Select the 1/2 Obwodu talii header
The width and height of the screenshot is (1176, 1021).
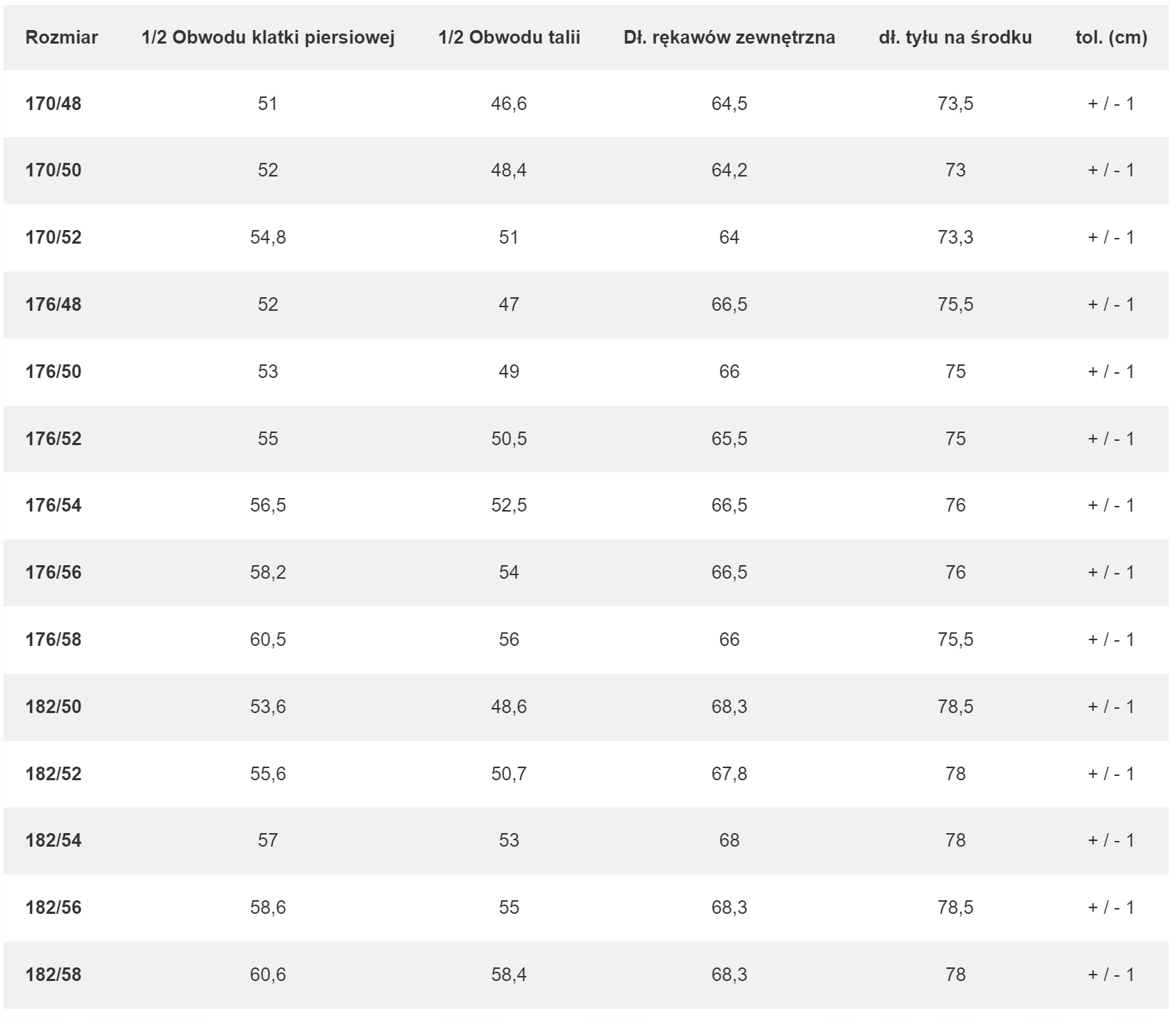coord(509,38)
